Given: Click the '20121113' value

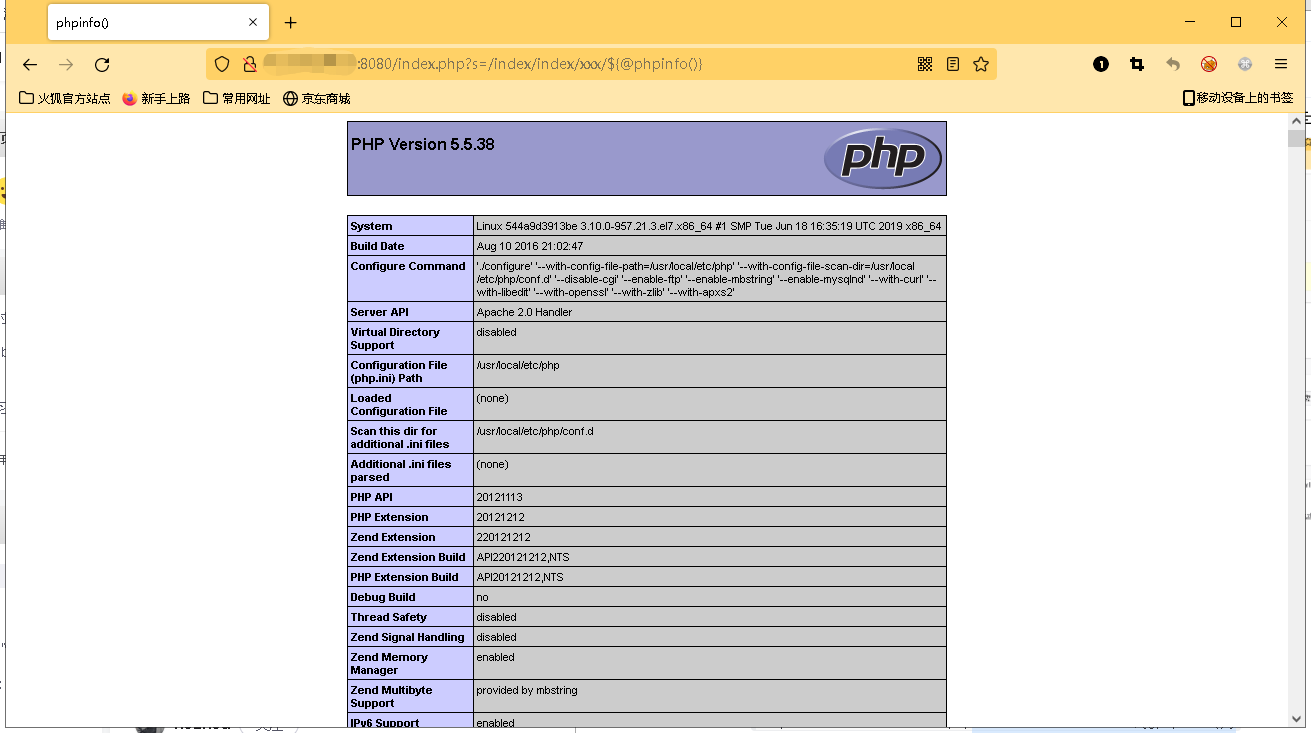Looking at the screenshot, I should coord(499,497).
